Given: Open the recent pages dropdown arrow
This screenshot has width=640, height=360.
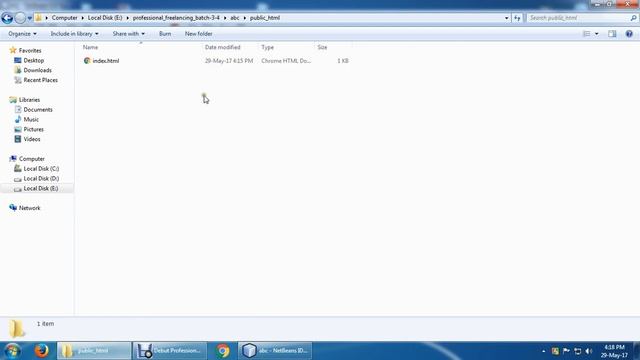Looking at the screenshot, I should click(x=29, y=18).
